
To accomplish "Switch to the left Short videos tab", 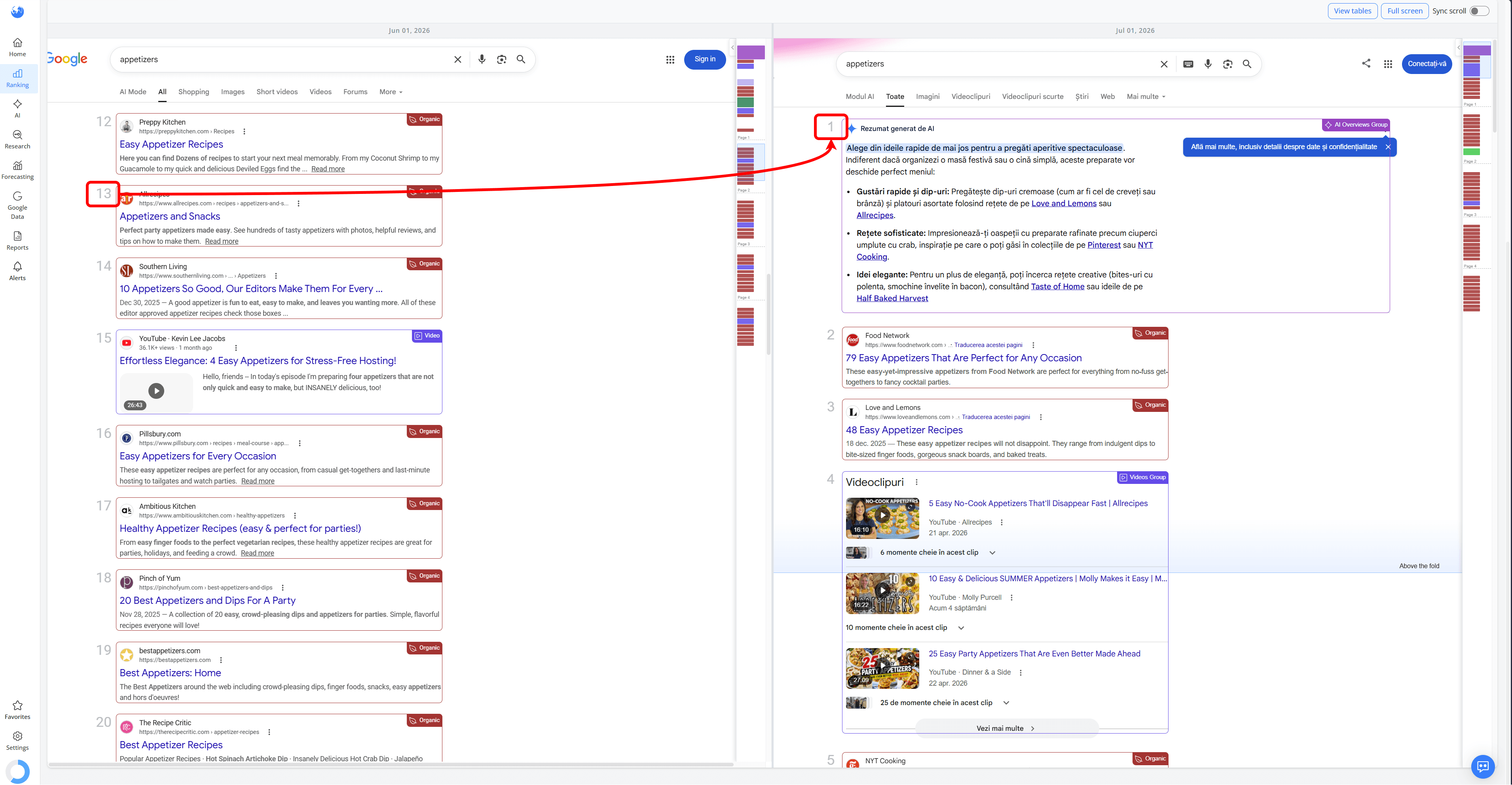I will pos(277,91).
